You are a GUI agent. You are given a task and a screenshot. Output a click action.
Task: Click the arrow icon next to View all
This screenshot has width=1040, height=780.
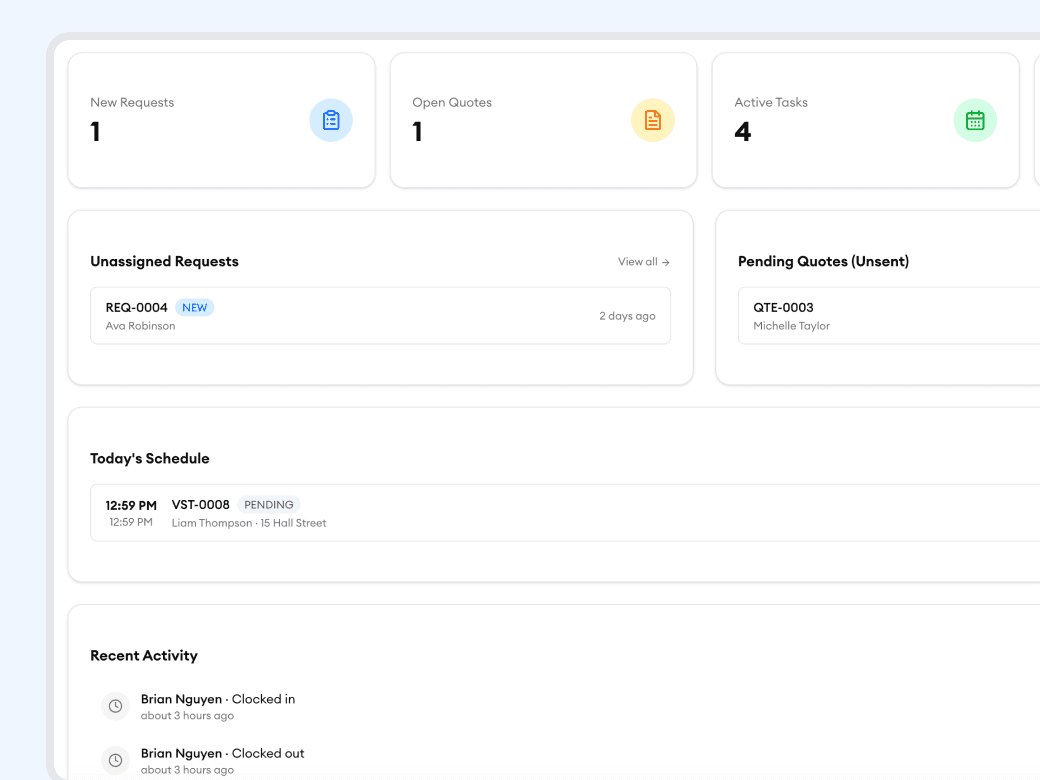point(665,262)
